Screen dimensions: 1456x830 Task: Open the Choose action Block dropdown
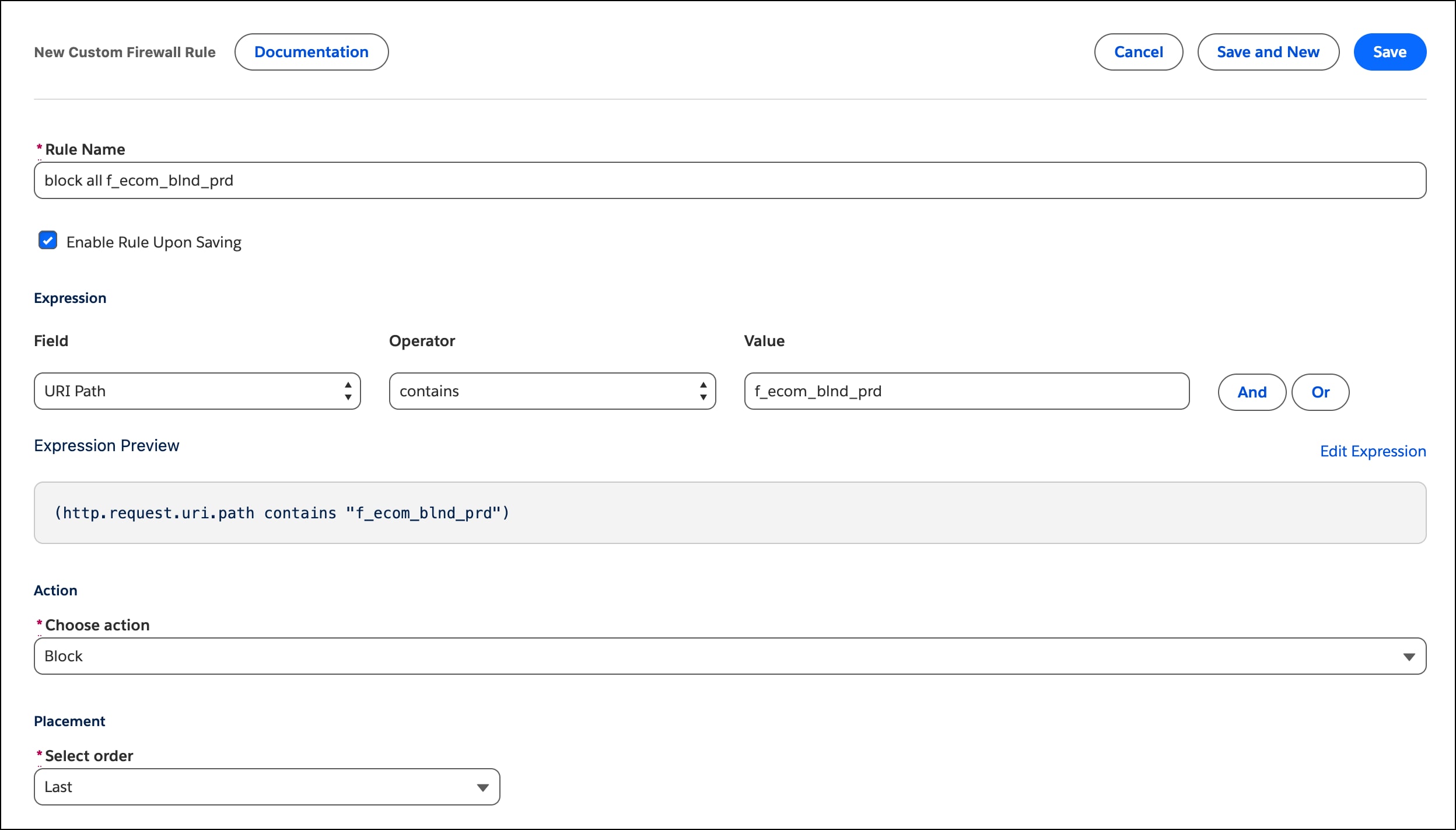click(730, 656)
